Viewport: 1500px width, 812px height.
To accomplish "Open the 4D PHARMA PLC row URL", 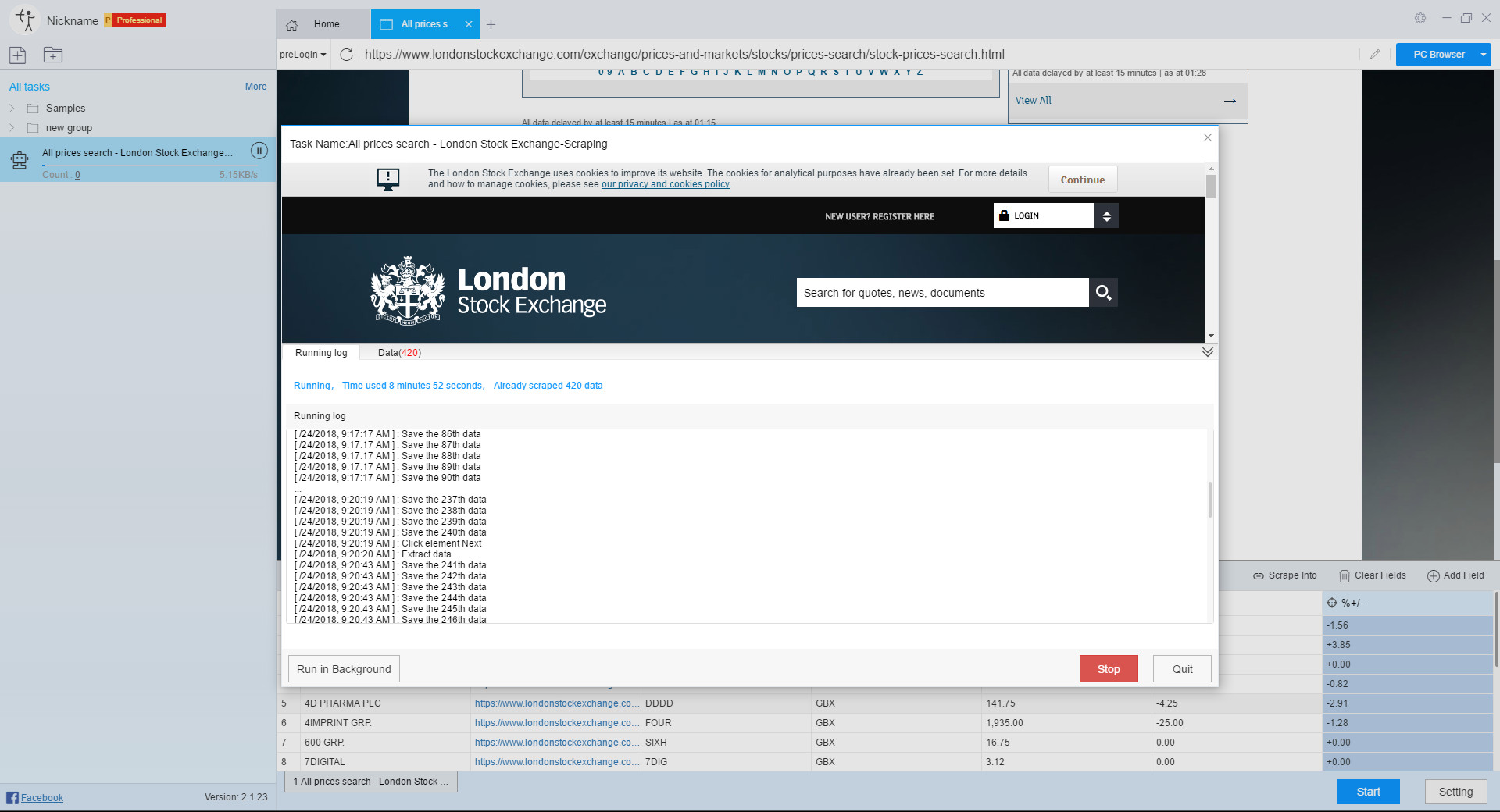I will click(556, 703).
